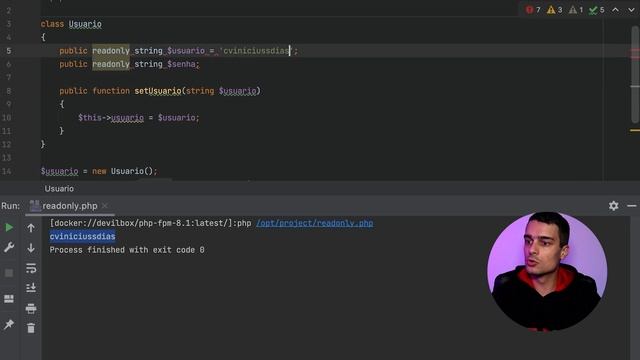Click the stop process square icon
Viewport: 640px width, 360px height.
click(x=9, y=273)
